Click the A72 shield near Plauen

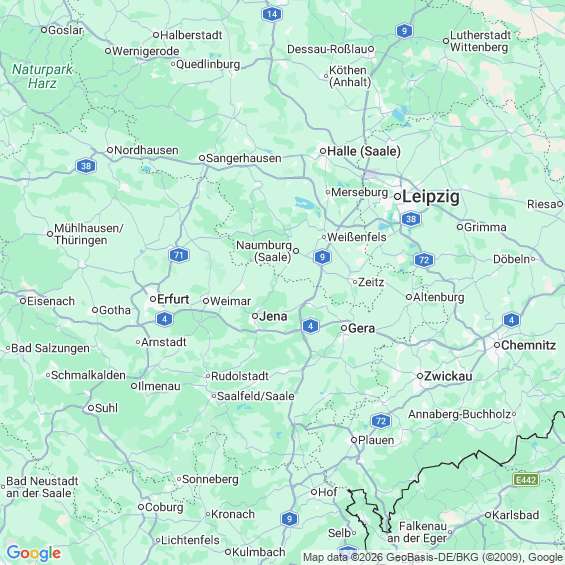coord(381,421)
